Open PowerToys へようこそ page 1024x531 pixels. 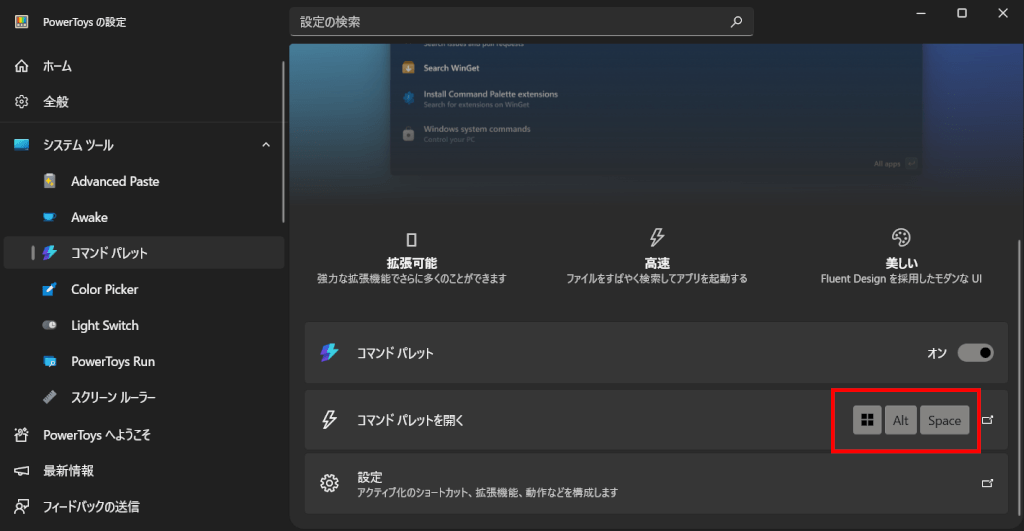96,435
